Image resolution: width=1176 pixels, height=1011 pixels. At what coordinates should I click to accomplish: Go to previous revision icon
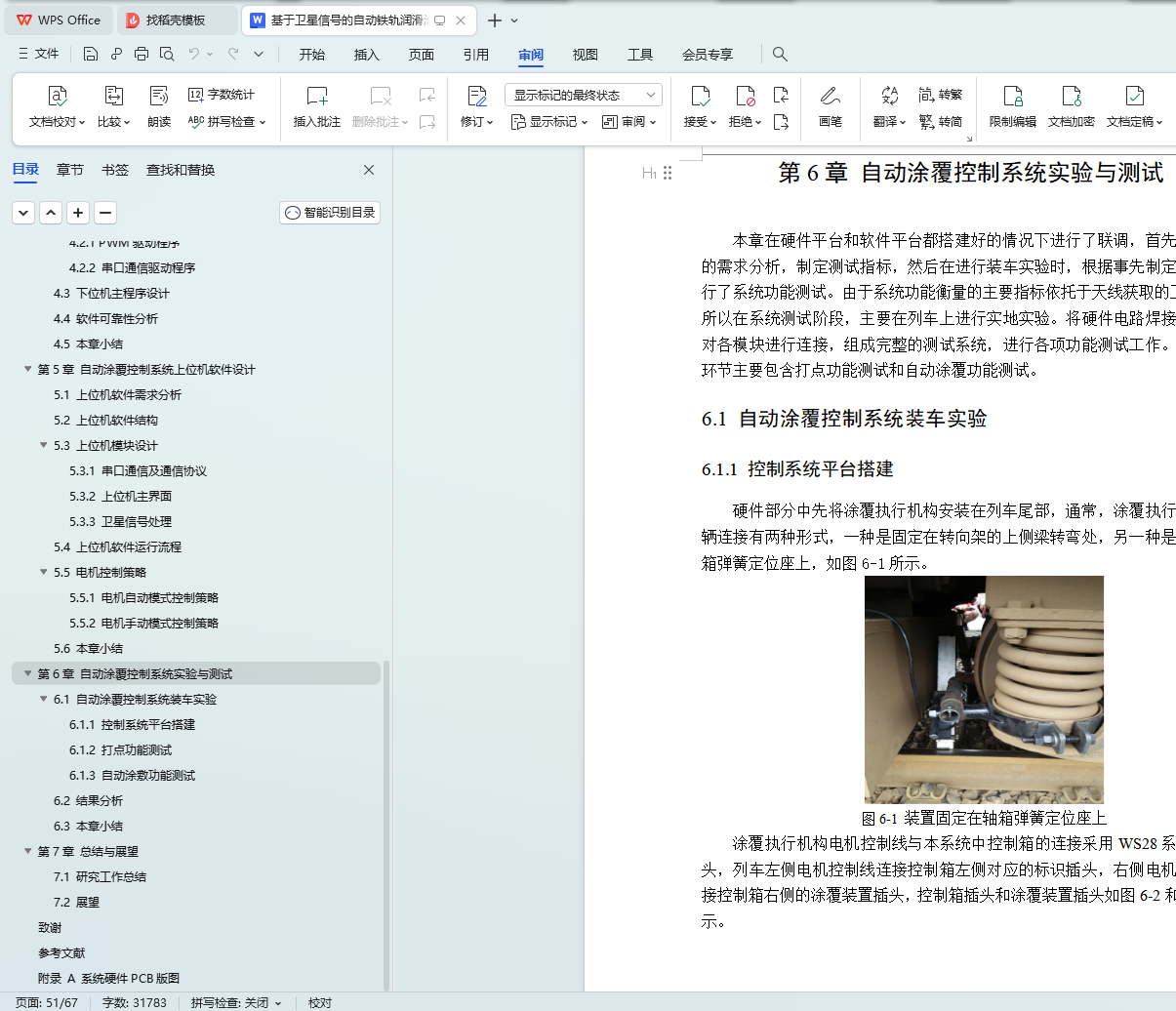pyautogui.click(x=781, y=95)
